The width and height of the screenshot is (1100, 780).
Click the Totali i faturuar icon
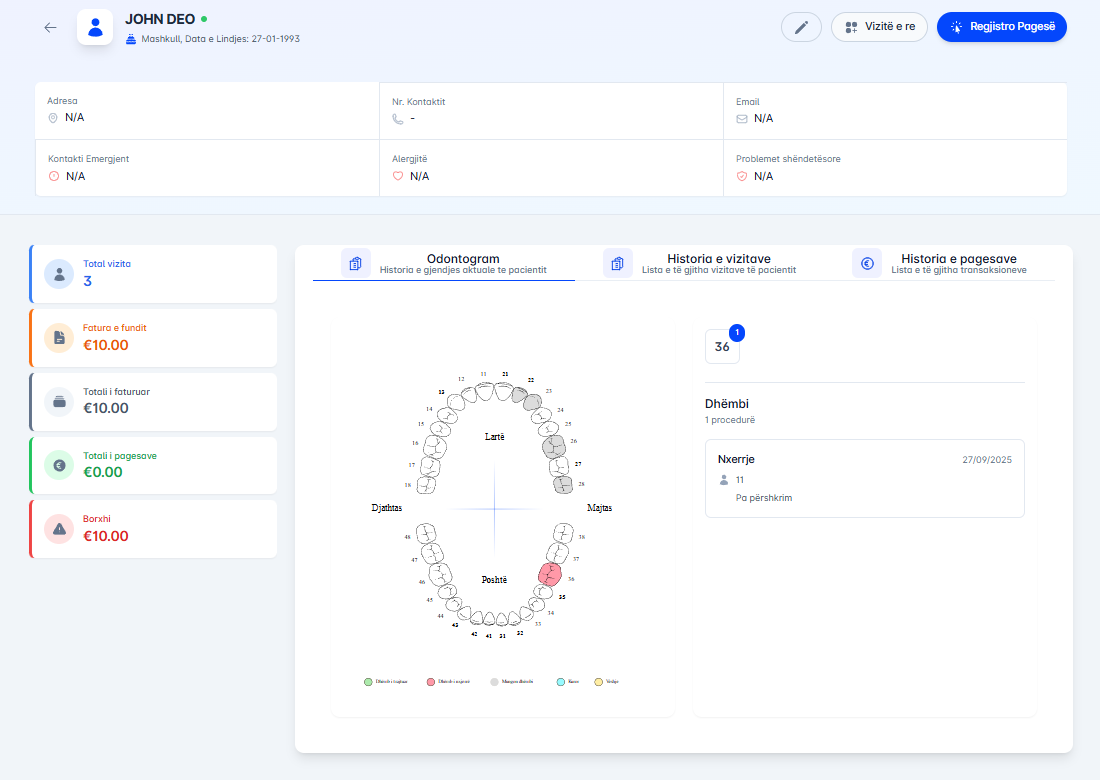tap(59, 401)
